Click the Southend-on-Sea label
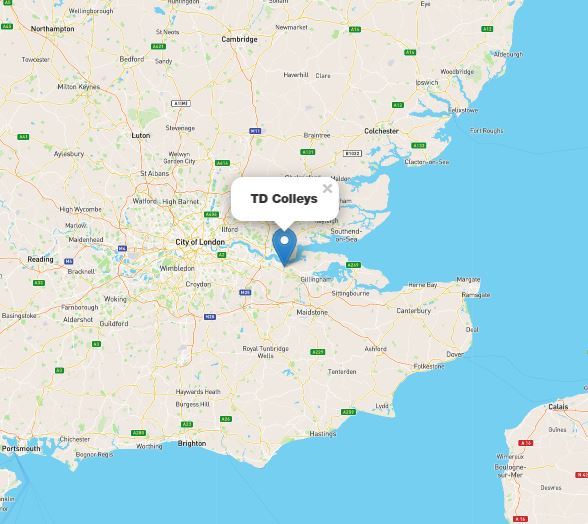The image size is (588, 524). coord(346,235)
